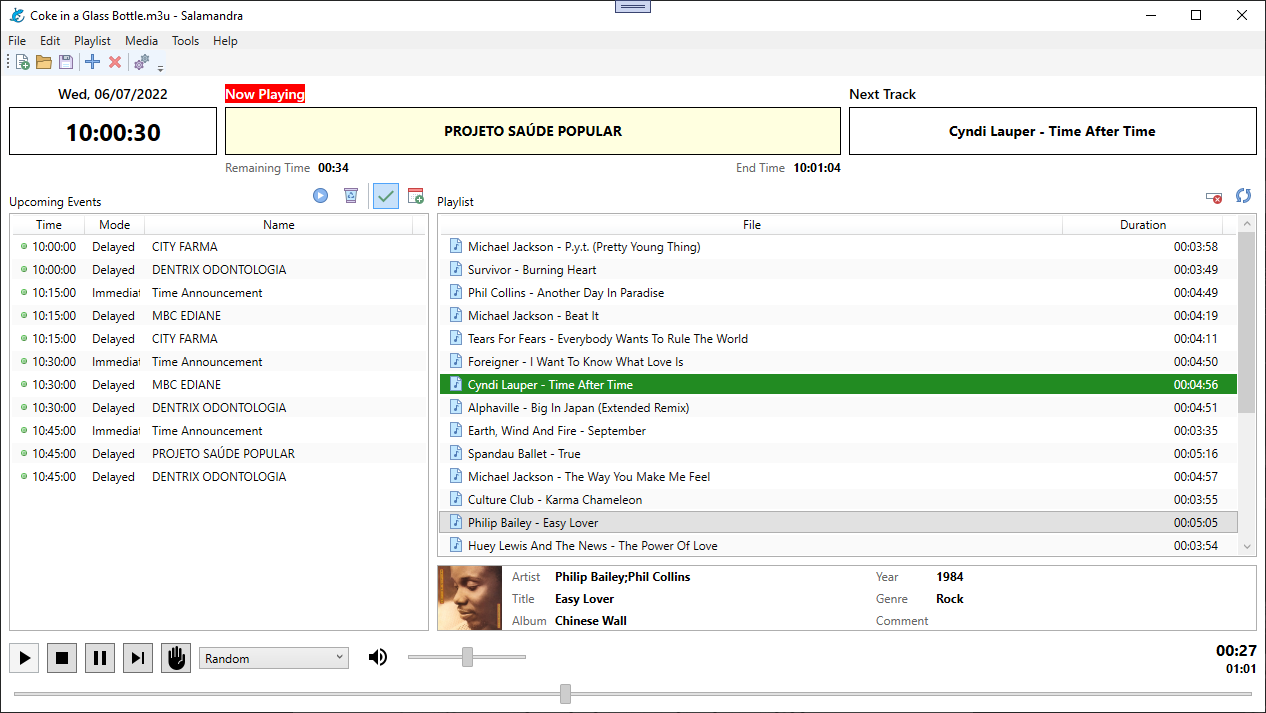
Task: Sort events by the Time column header
Action: pyautogui.click(x=48, y=225)
